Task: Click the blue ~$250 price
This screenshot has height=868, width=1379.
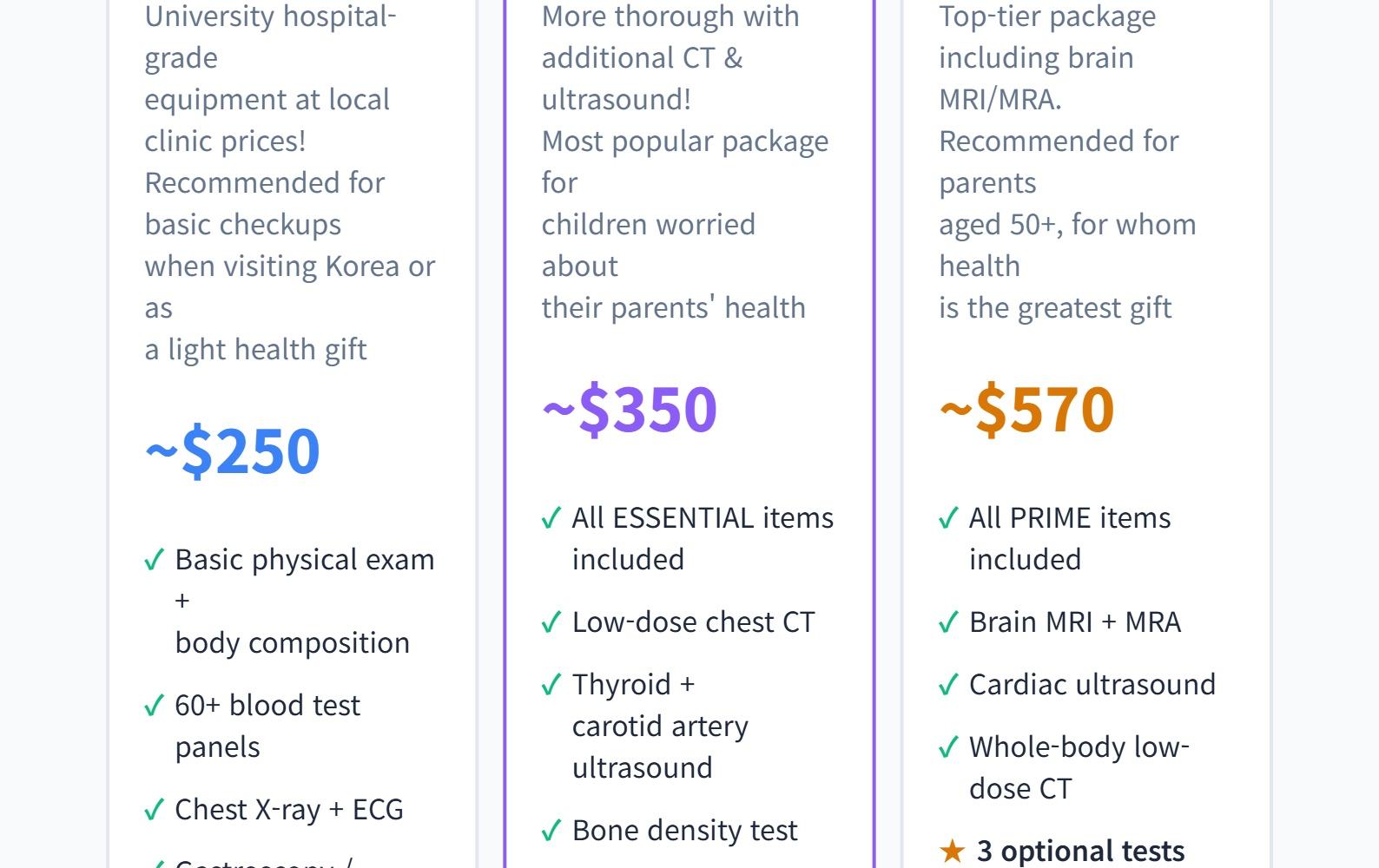Action: [x=233, y=450]
